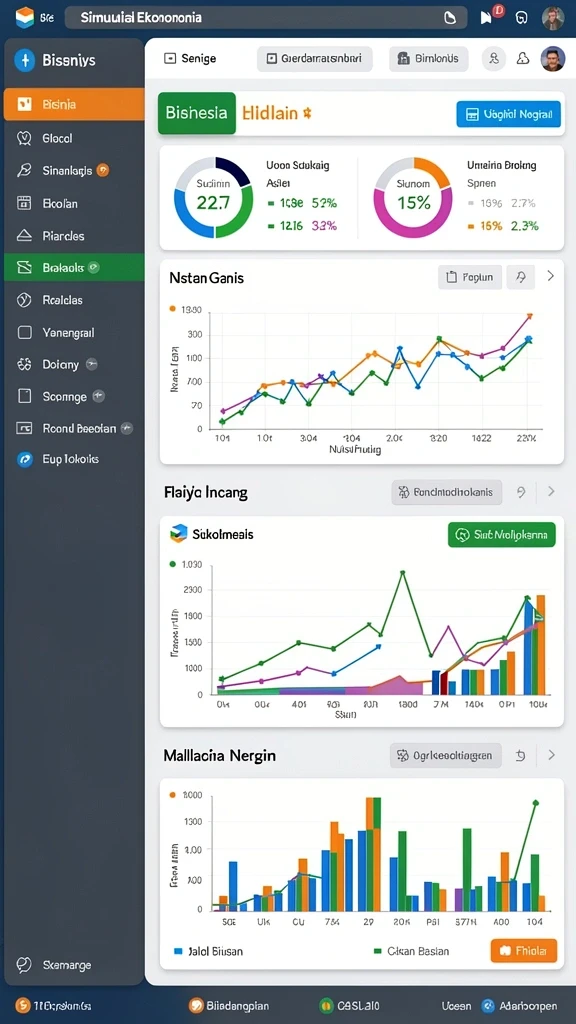Click the refresh icon next to Flaiyo Incang
The width and height of the screenshot is (576, 1024).
pos(521,492)
